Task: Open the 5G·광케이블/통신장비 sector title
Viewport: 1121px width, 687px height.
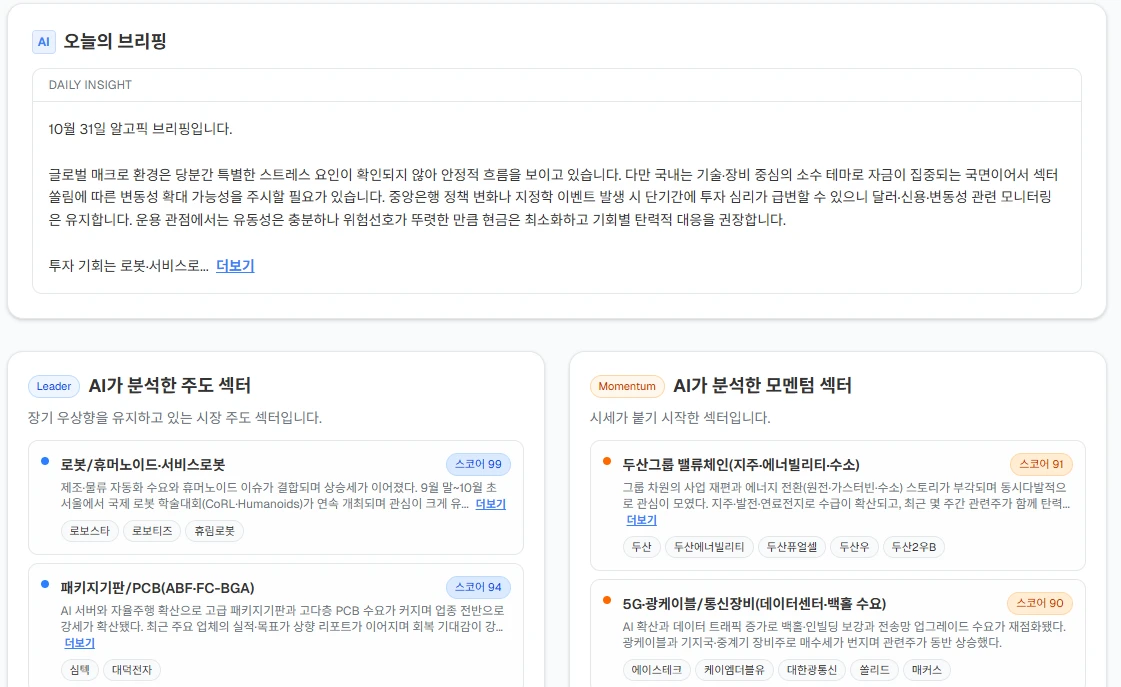Action: 754,604
